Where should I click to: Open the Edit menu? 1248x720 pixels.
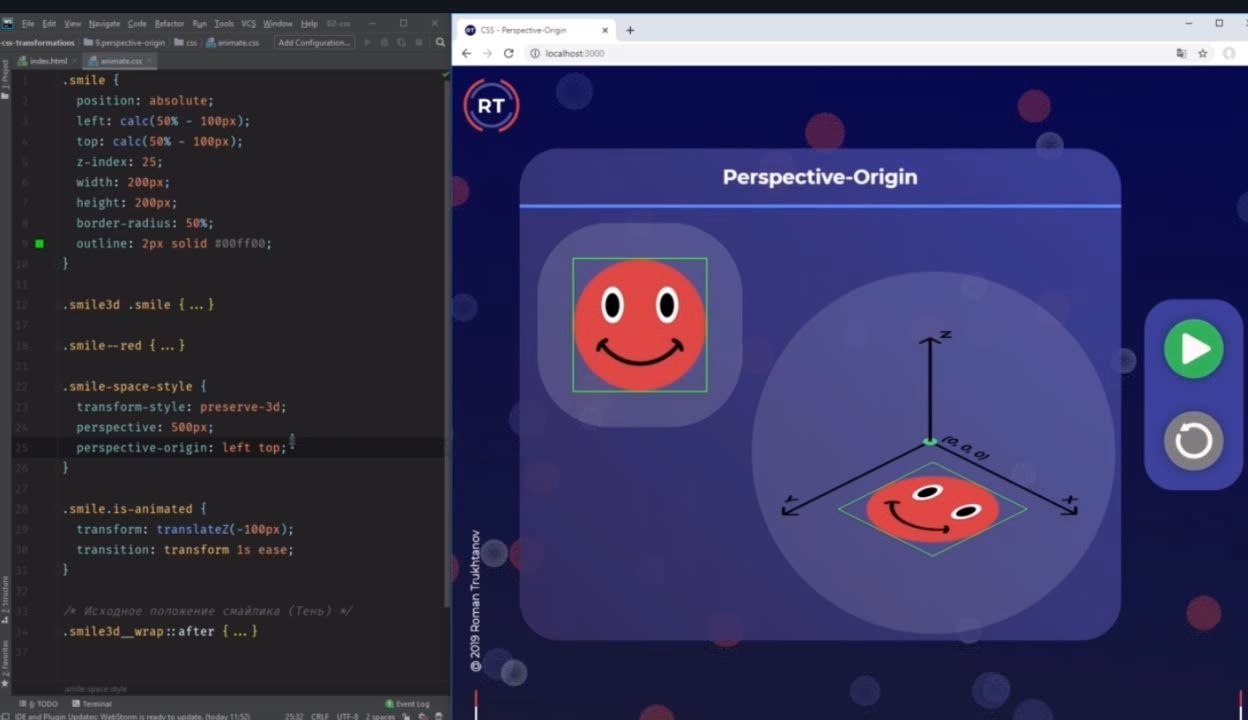tap(49, 23)
